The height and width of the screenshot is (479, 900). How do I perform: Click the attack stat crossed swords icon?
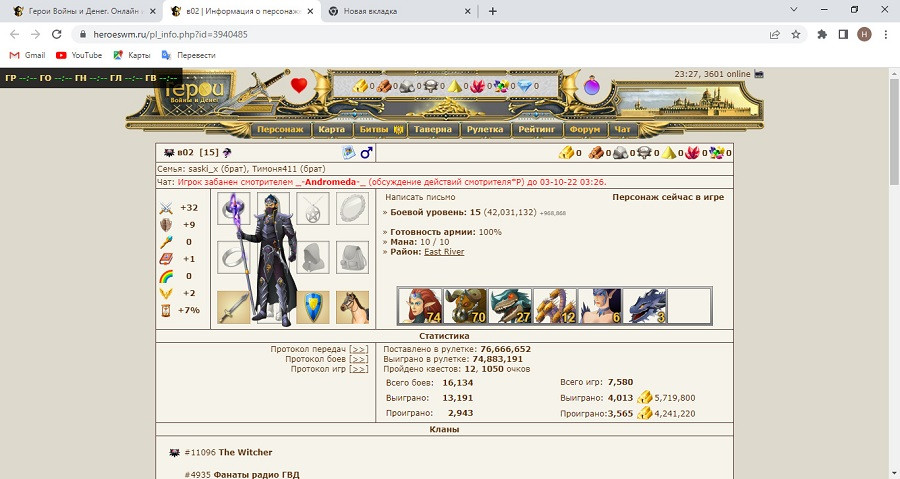(166, 208)
